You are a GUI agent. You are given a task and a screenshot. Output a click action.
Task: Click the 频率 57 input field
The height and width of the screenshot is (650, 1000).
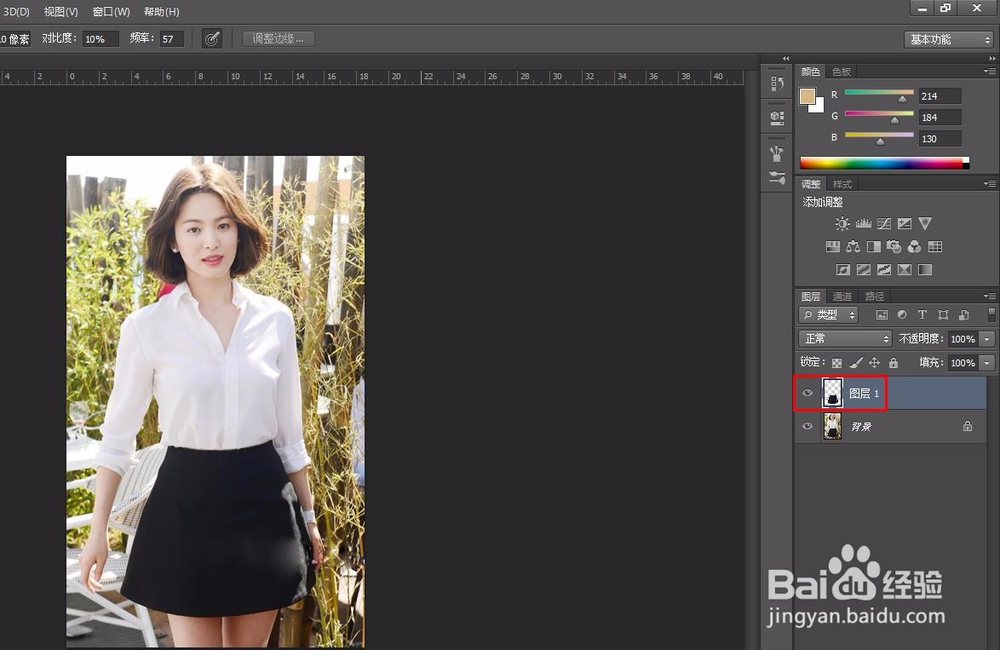[x=172, y=39]
